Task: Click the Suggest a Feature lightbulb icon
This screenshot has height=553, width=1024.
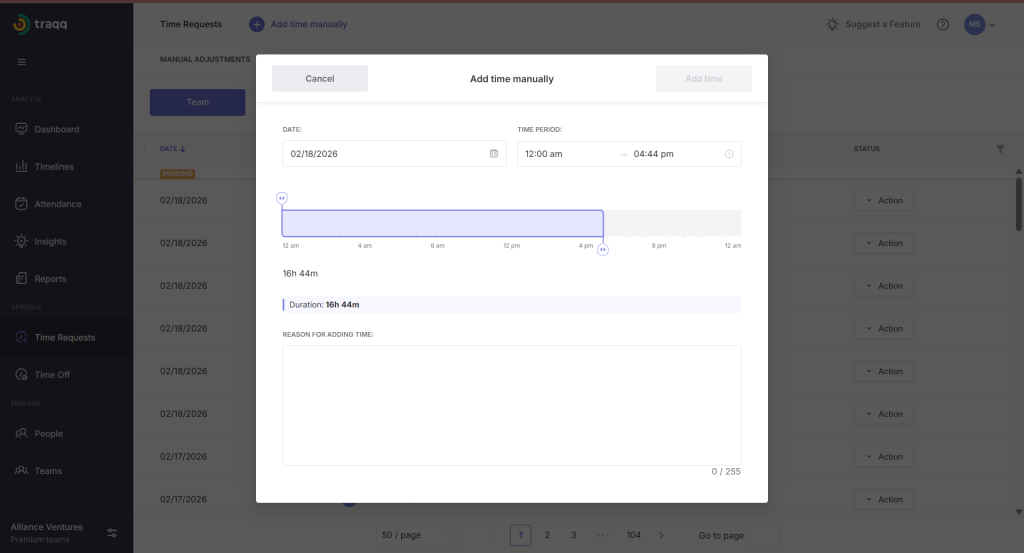Action: (832, 25)
